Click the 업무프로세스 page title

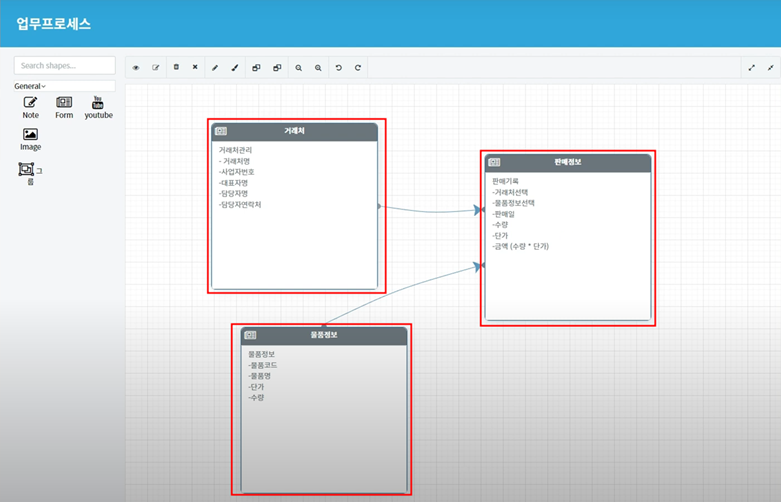point(54,24)
